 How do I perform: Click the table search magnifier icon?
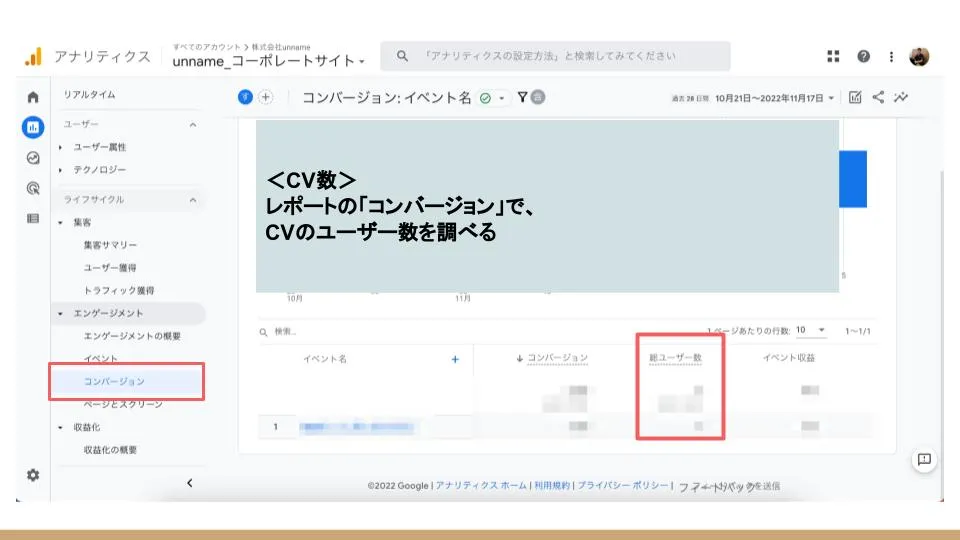pos(263,332)
